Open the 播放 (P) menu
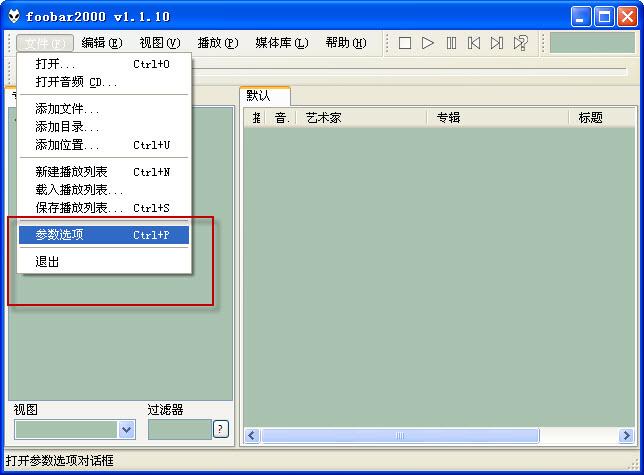Image resolution: width=644 pixels, height=475 pixels. pyautogui.click(x=218, y=43)
